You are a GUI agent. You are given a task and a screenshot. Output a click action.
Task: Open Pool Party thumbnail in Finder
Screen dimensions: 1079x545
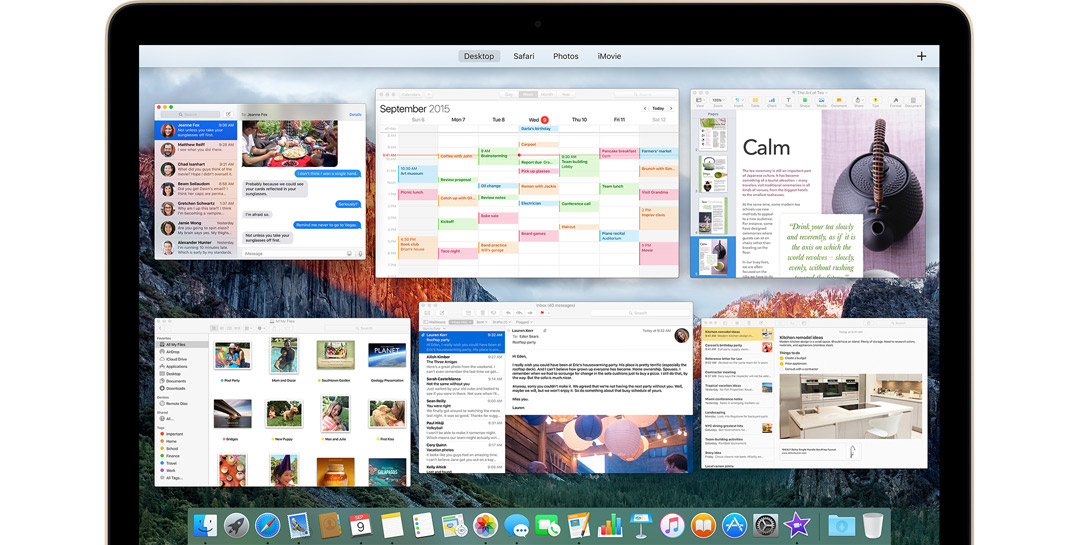click(232, 356)
